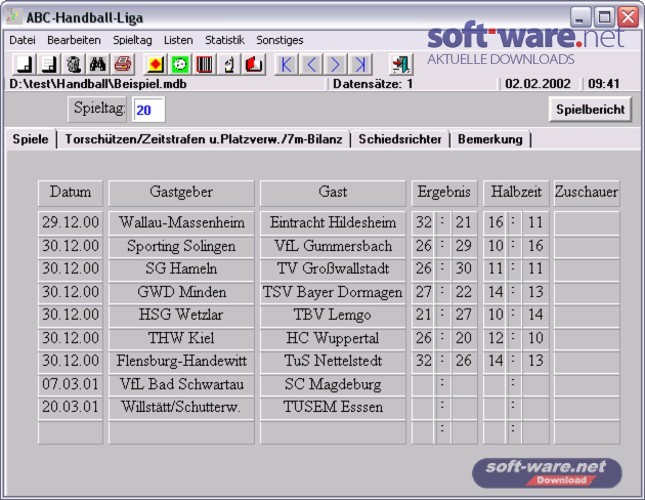The height and width of the screenshot is (500, 645).
Task: Click the Spieltag number field showing 20
Action: (x=148, y=110)
